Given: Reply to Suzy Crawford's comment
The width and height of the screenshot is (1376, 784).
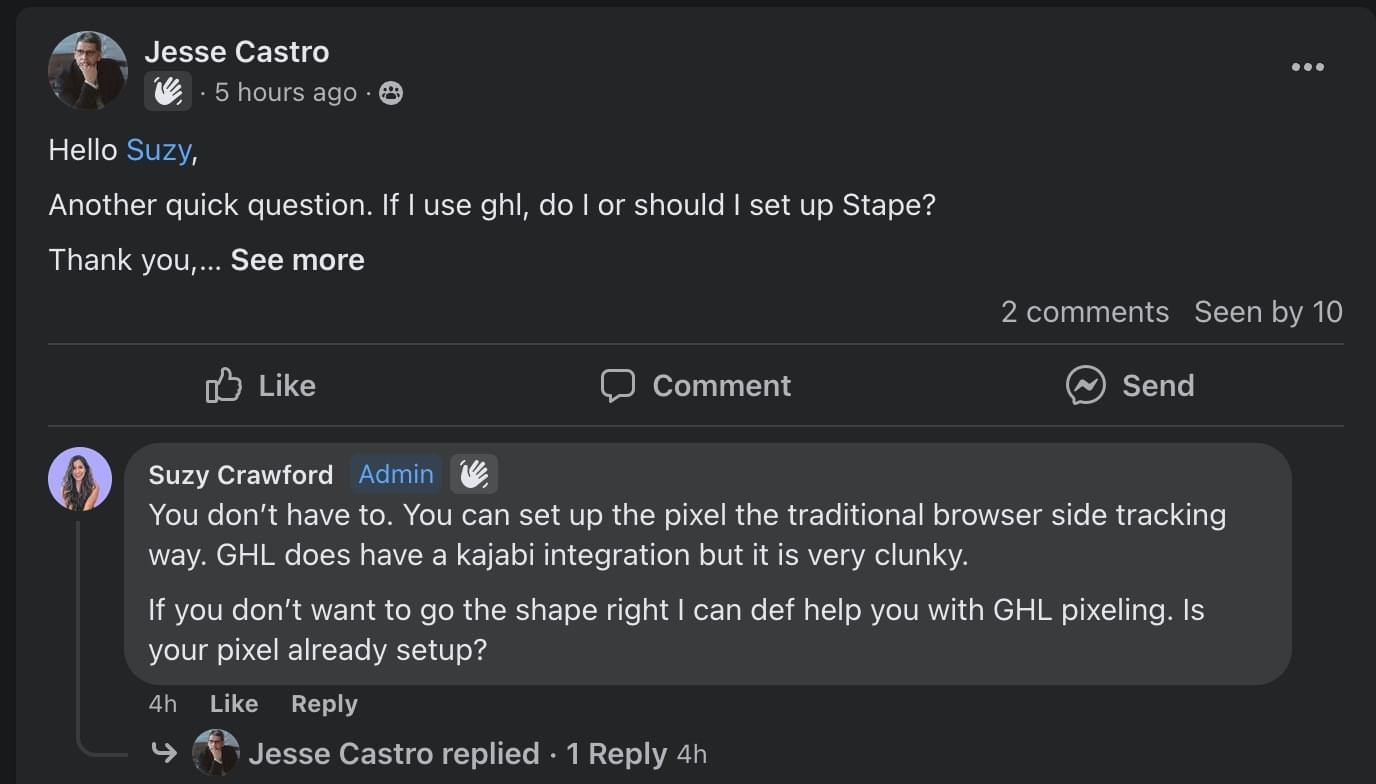Looking at the screenshot, I should pos(324,704).
